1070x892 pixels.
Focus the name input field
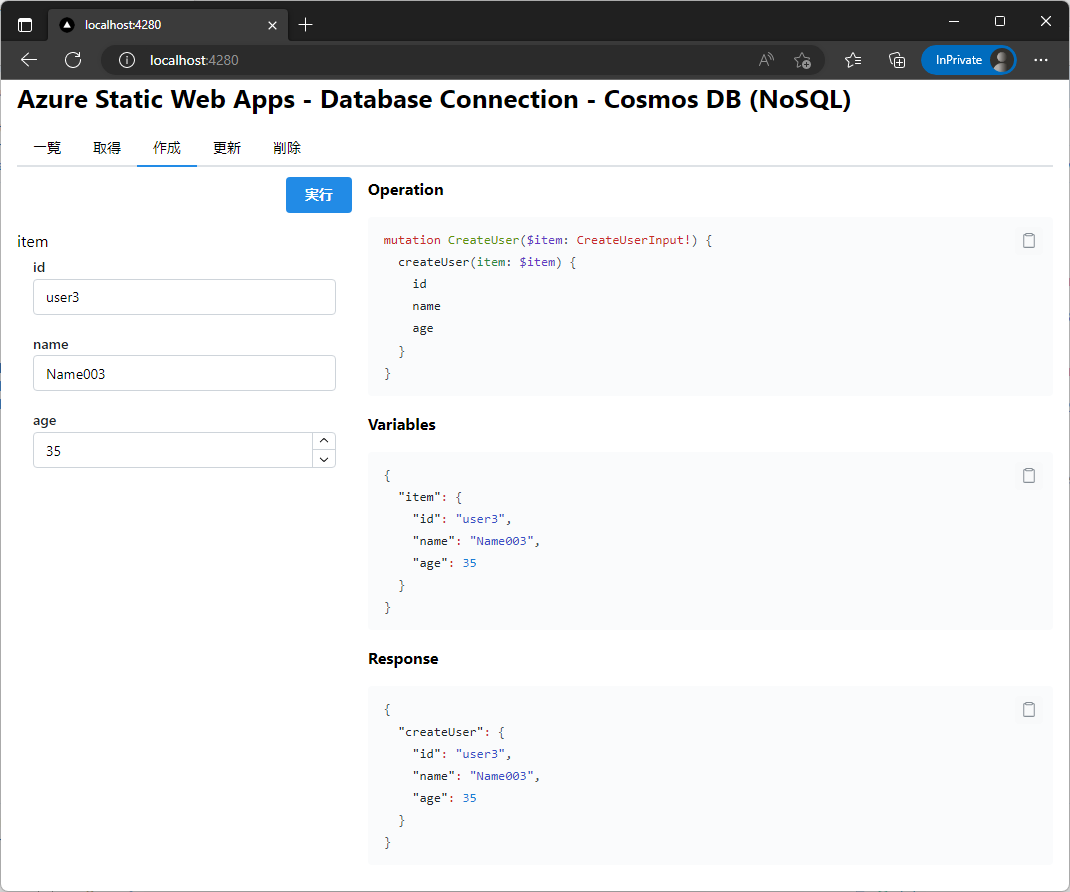184,373
